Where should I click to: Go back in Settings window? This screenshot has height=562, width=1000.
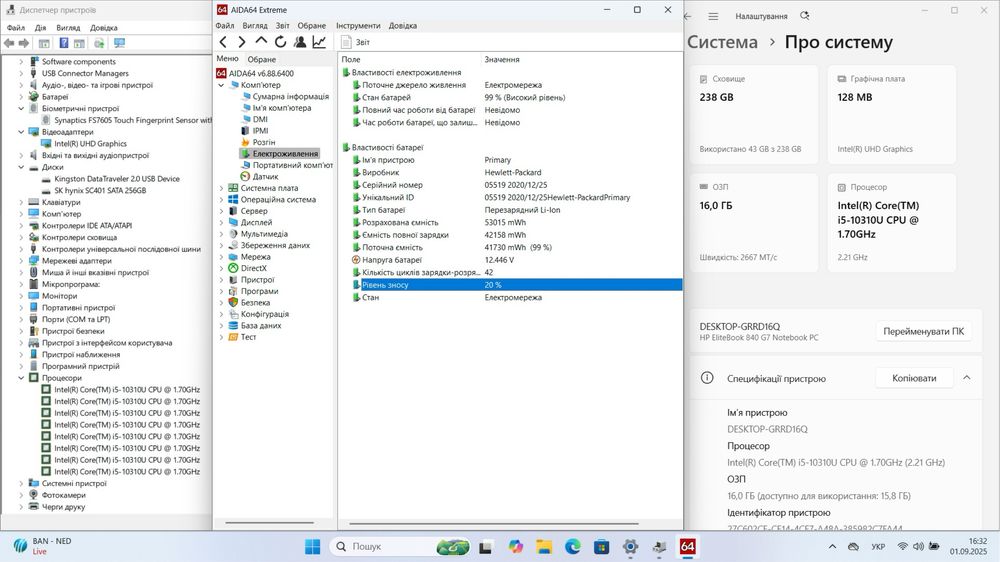[688, 16]
